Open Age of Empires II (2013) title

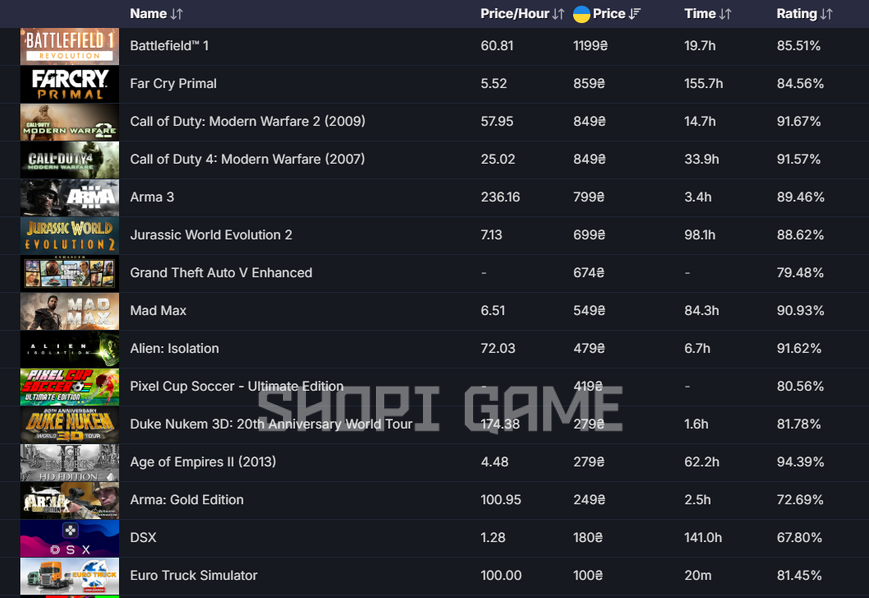click(203, 462)
